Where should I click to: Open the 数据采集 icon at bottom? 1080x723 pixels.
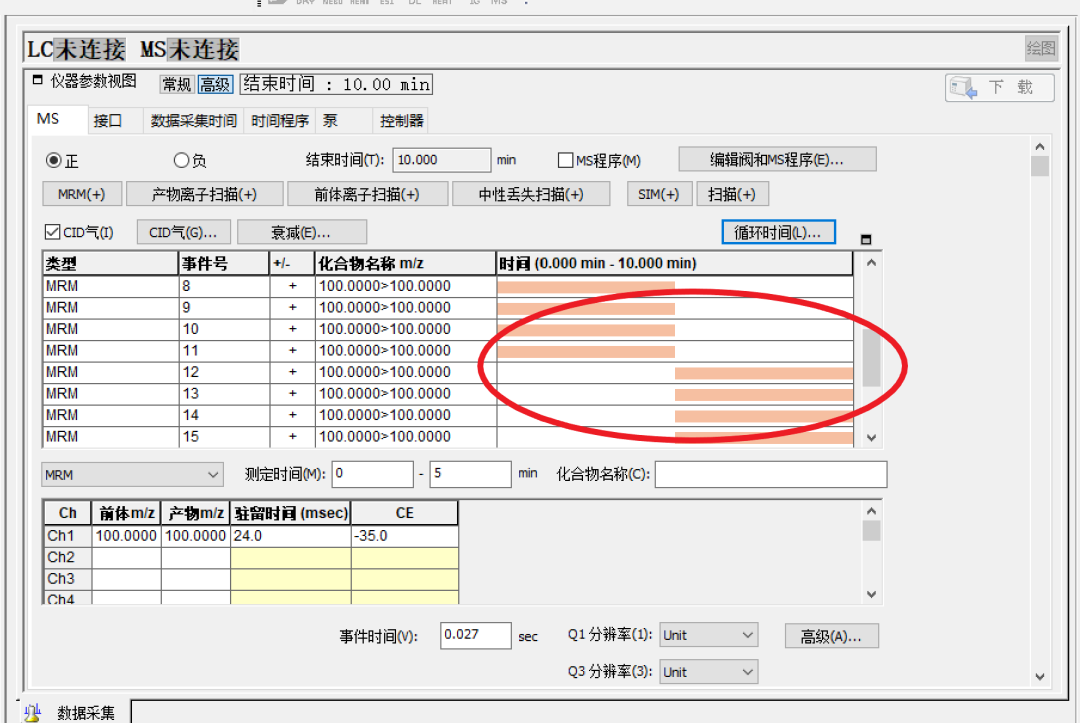tap(32, 712)
